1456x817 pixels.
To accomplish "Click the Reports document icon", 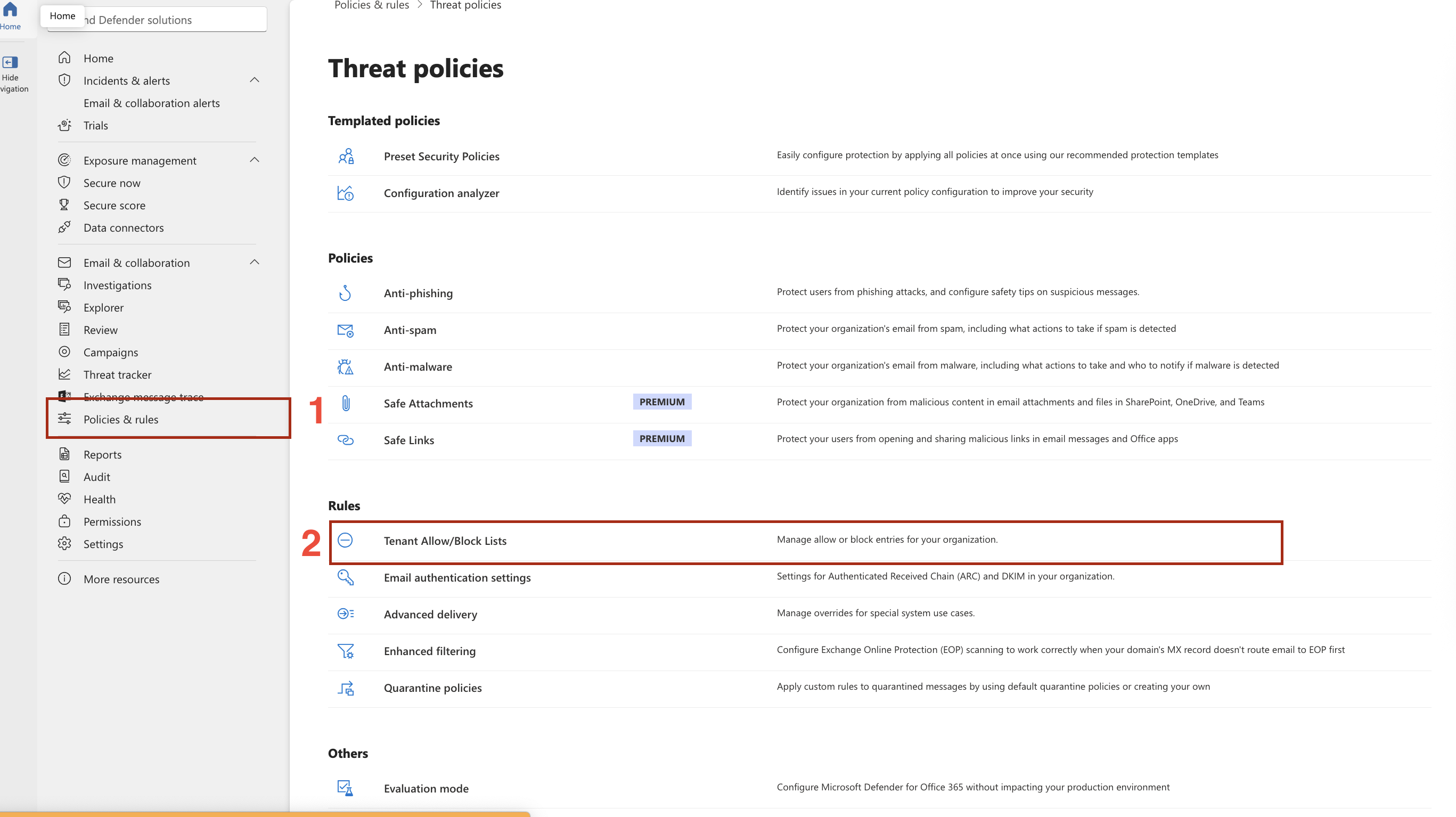I will (x=64, y=454).
